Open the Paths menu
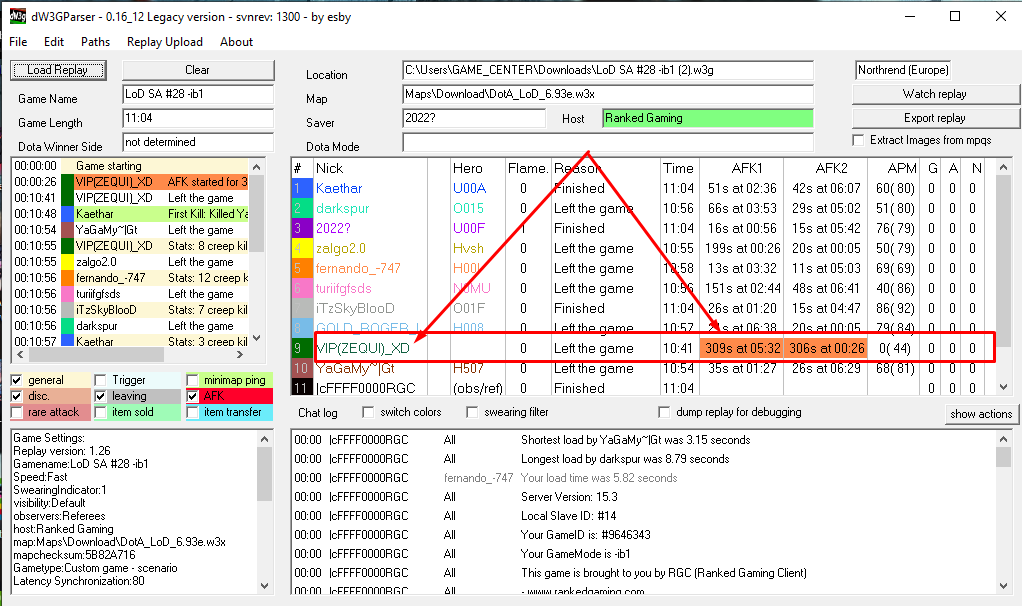1022x606 pixels. (x=95, y=42)
